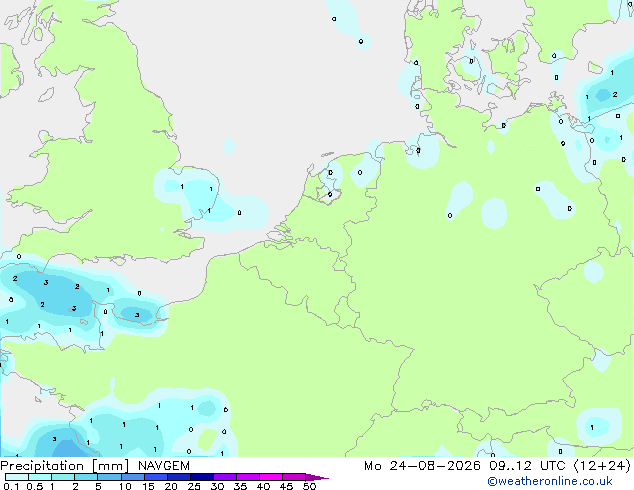Image resolution: width=634 pixels, height=490 pixels.
Task: Click the 2–5 mm legend color swatch
Action: 86,477
